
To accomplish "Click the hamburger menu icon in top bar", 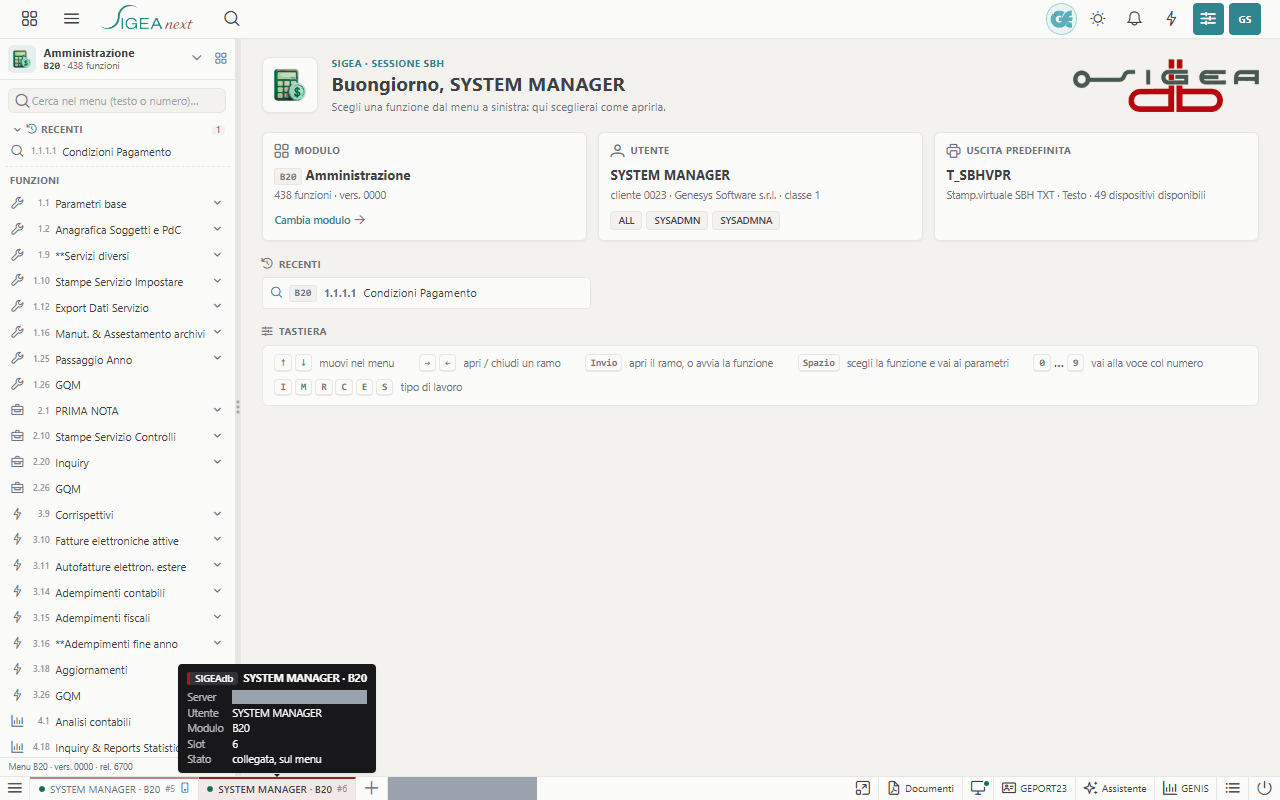I will 71,19.
